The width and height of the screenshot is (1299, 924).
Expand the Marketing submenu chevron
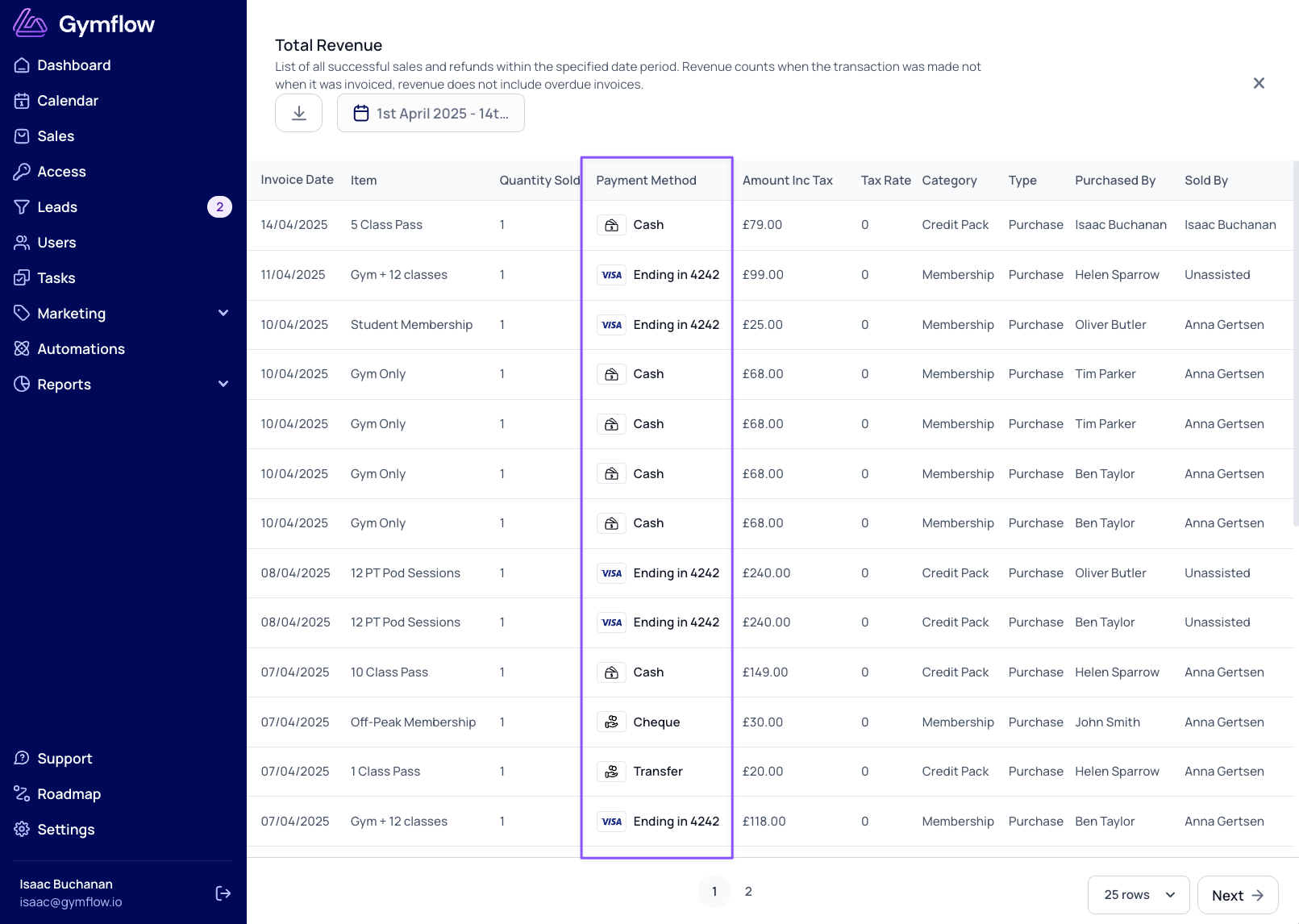coord(223,313)
